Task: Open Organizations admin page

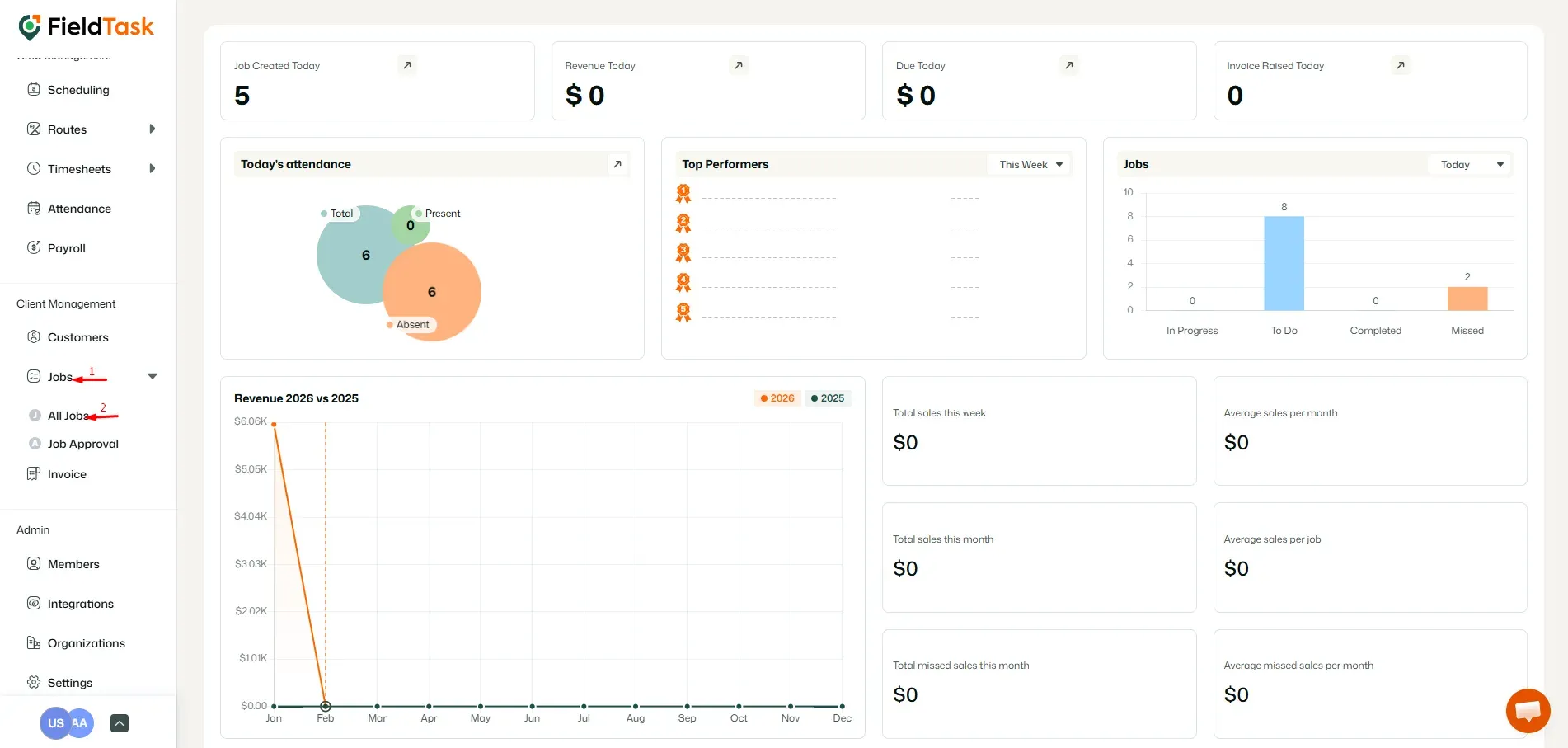Action: point(87,642)
